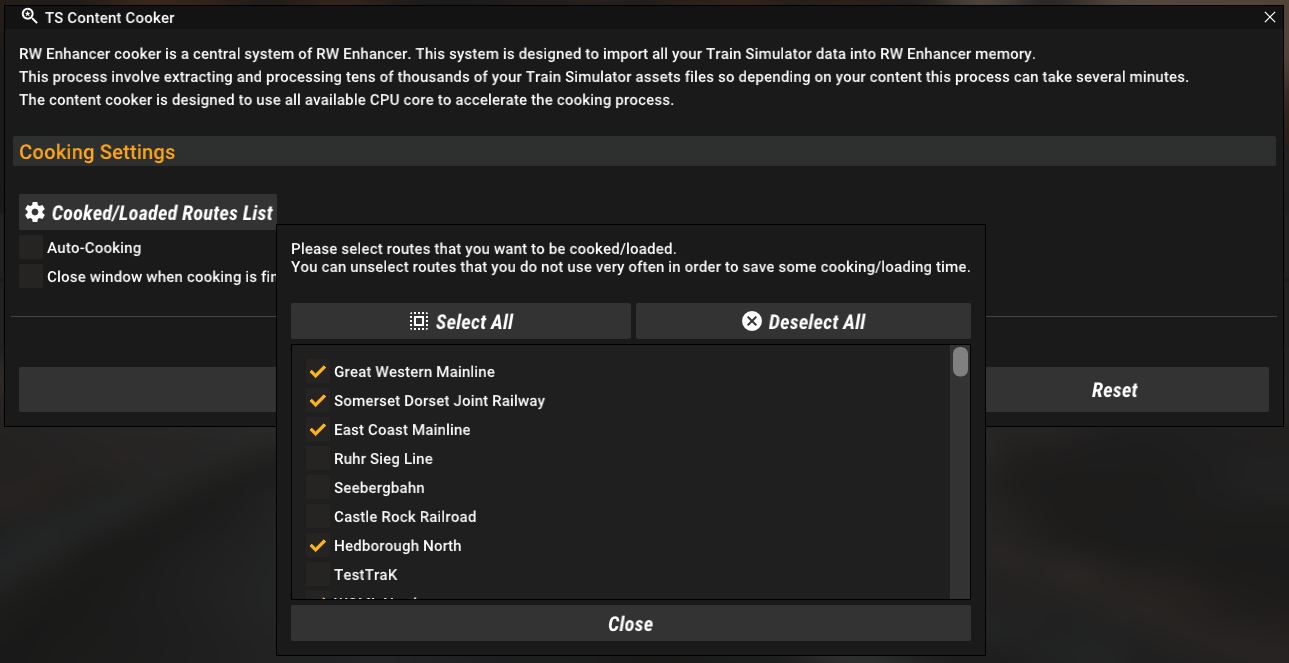Viewport: 1289px width, 663px height.
Task: Uncheck the Hedborough North route
Action: click(x=318, y=546)
